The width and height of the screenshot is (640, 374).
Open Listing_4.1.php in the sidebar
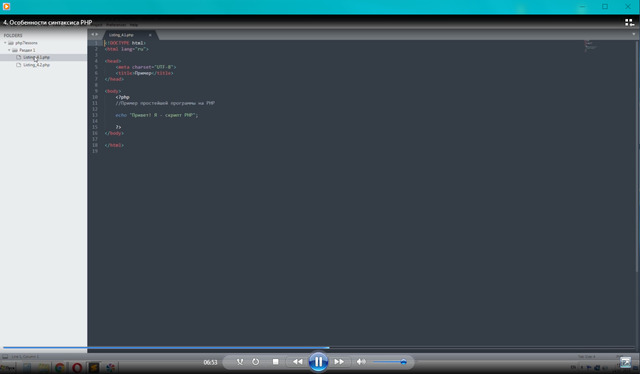pos(36,57)
